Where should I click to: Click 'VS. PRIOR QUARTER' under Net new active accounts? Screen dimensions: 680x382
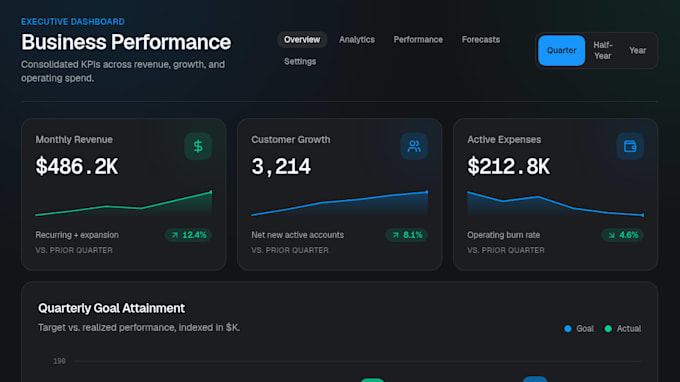point(290,250)
